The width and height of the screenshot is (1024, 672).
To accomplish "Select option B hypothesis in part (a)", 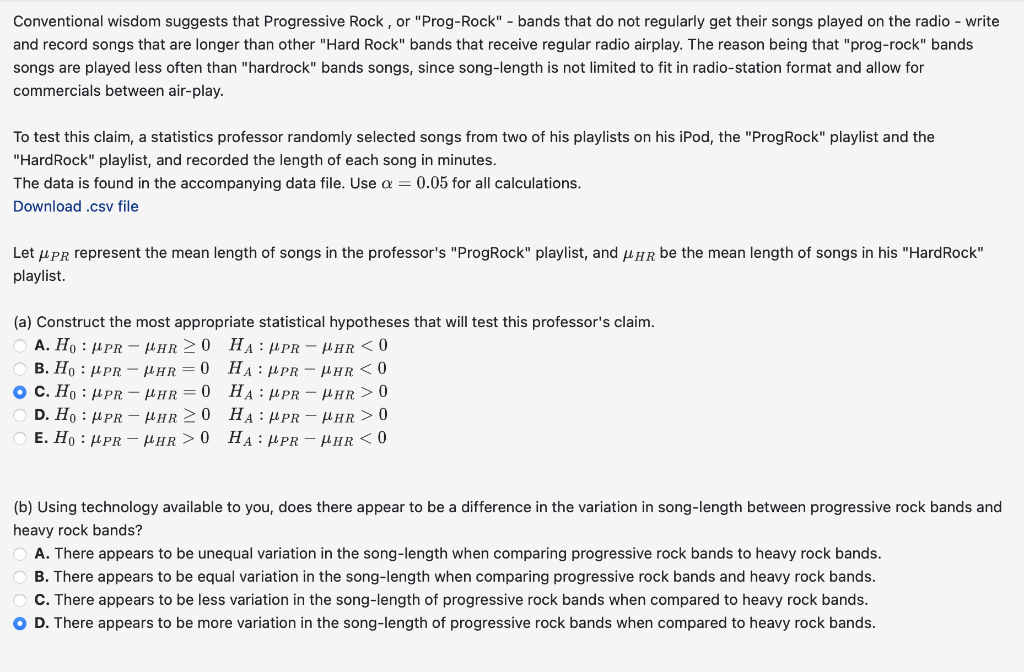I will click(x=20, y=368).
